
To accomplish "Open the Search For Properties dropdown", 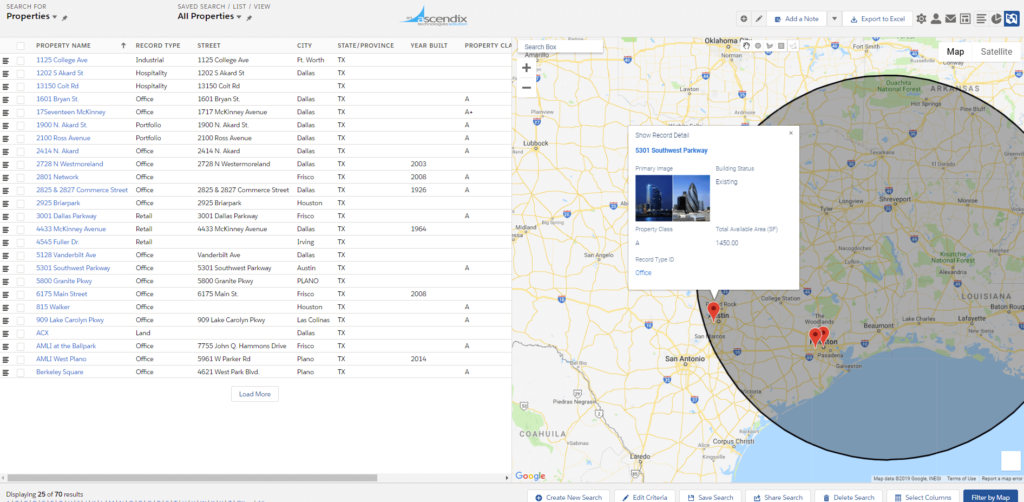I will coord(31,16).
